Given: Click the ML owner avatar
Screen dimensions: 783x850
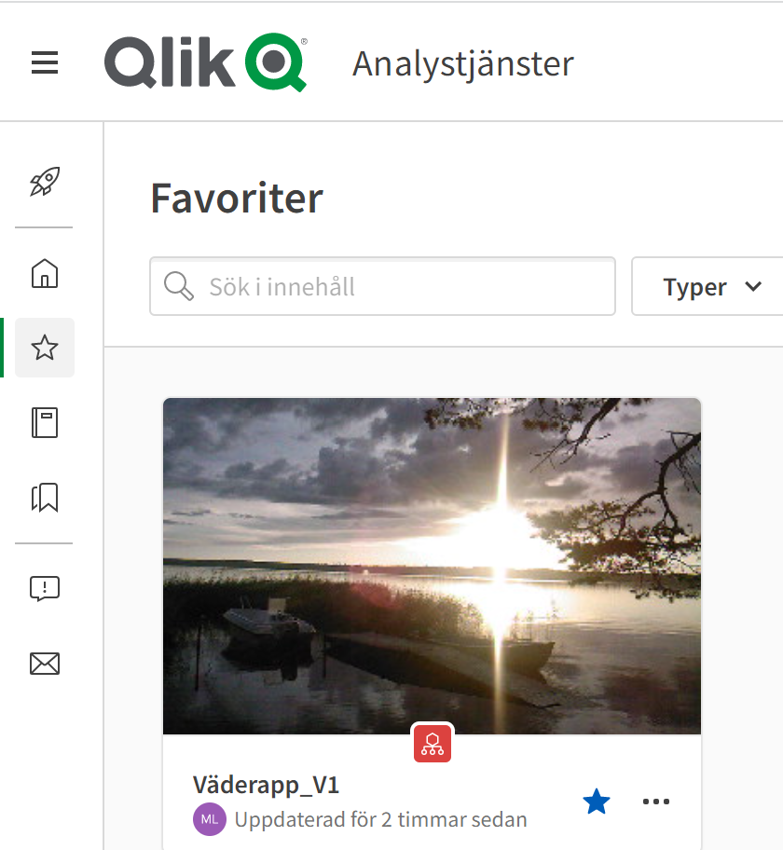Looking at the screenshot, I should click(209, 819).
